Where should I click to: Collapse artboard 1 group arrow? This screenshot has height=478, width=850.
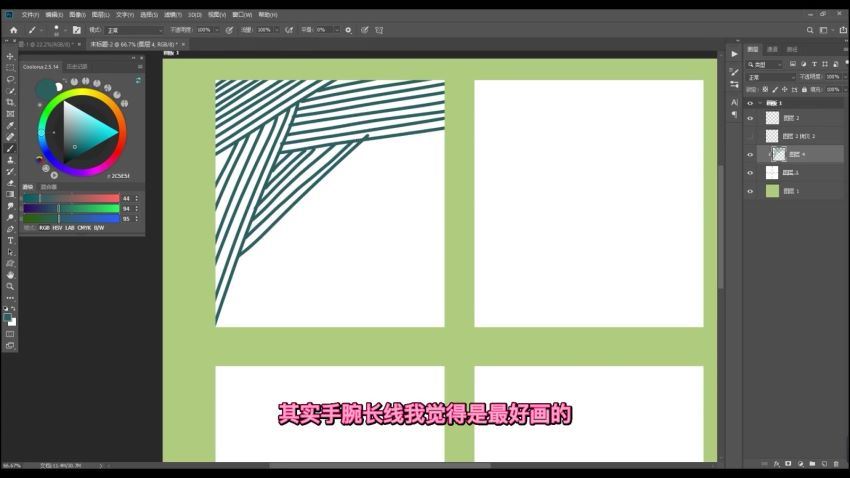tap(760, 103)
